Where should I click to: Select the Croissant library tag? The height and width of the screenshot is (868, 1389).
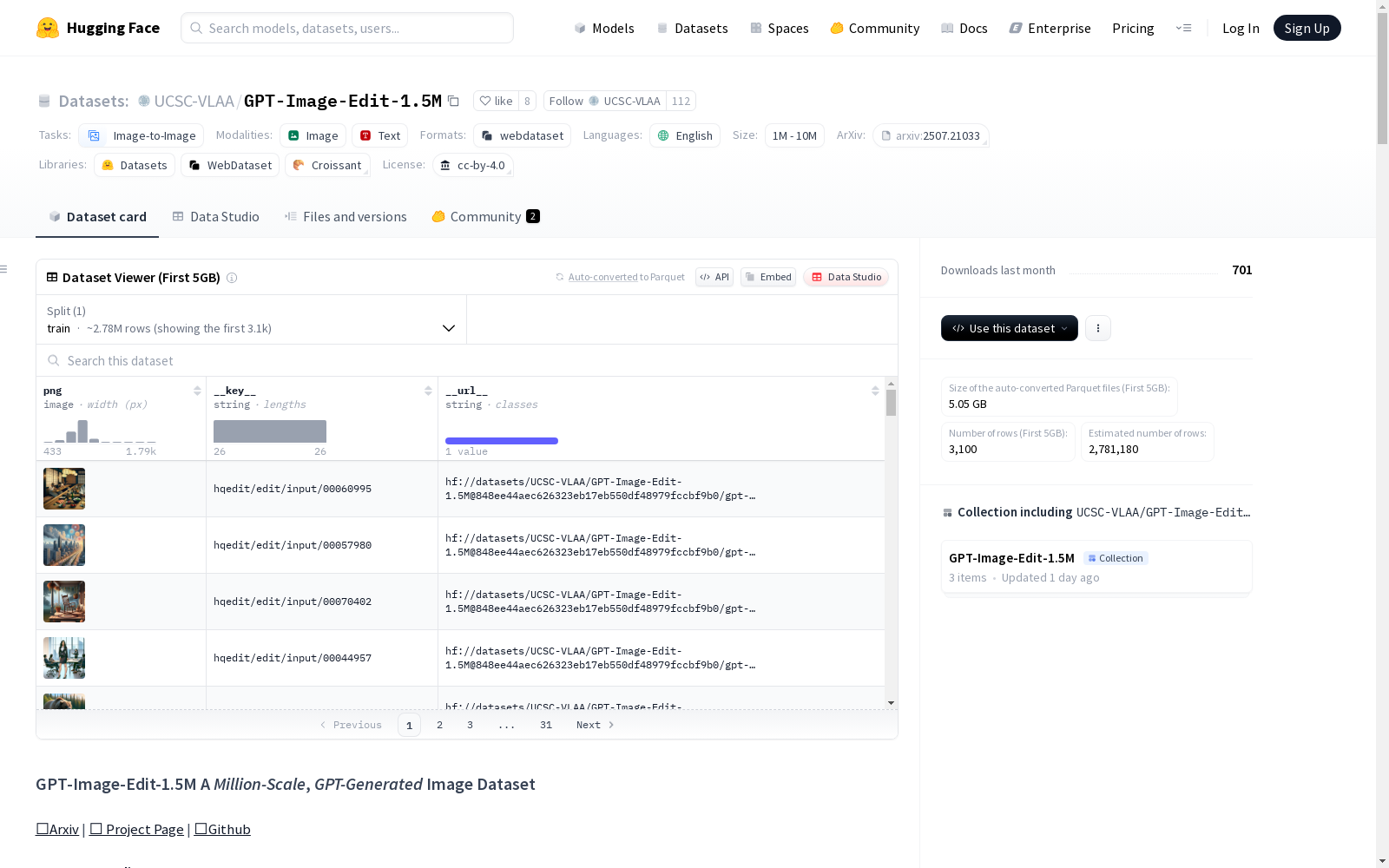click(x=327, y=165)
